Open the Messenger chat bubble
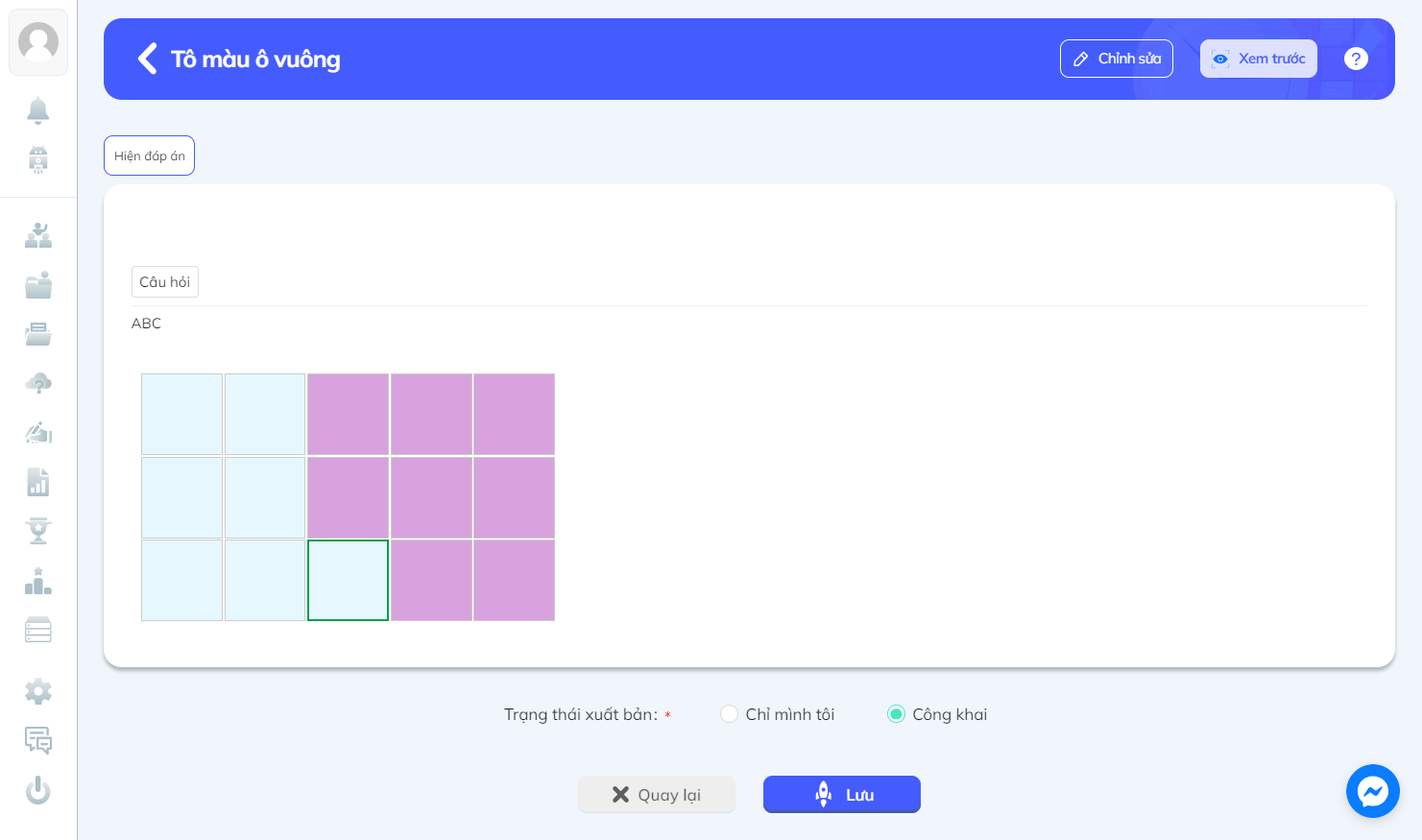Viewport: 1422px width, 840px height. tap(1373, 791)
